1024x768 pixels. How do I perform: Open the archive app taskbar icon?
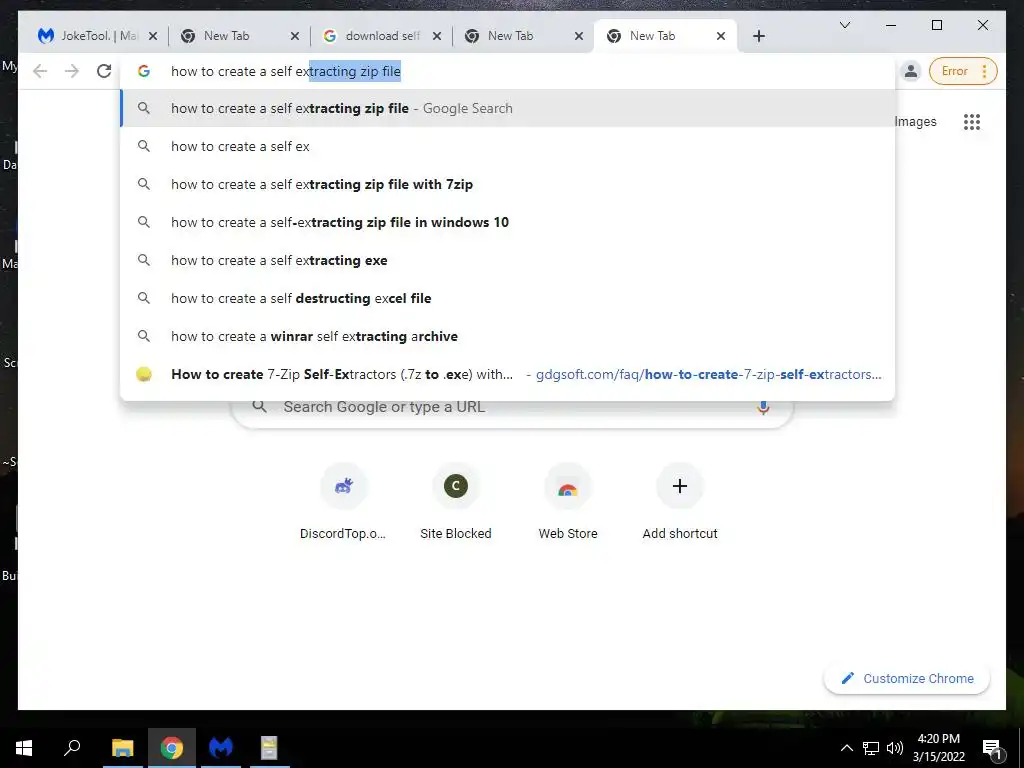[269, 748]
